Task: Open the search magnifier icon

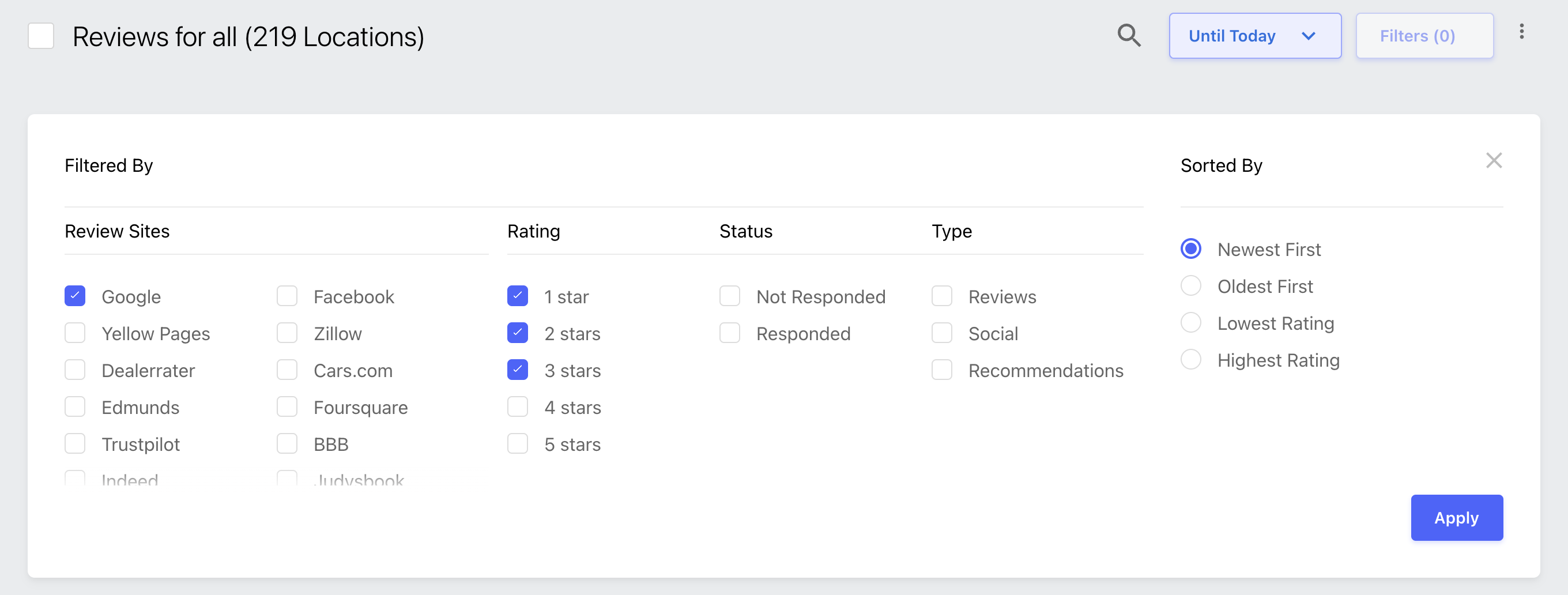Action: pos(1129,36)
